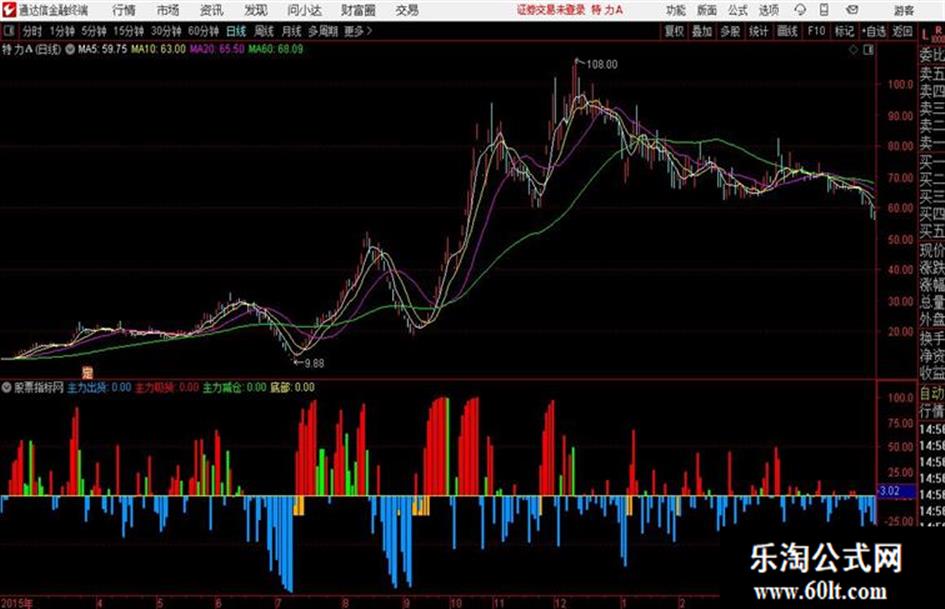
Task: Open the F10 company info button
Action: [x=816, y=31]
